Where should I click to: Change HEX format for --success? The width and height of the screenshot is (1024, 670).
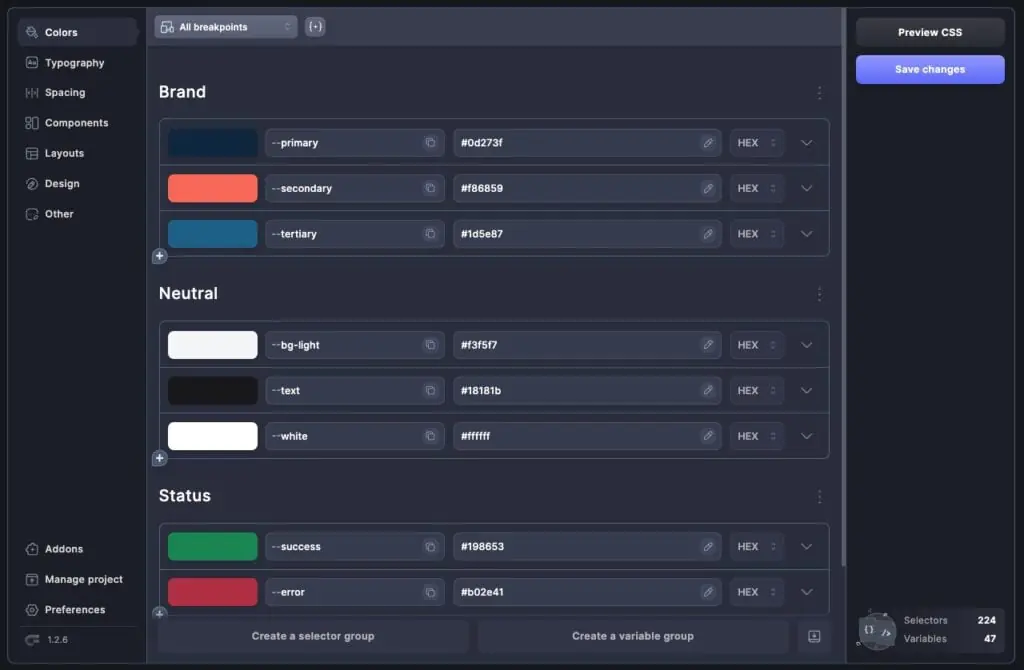point(756,547)
